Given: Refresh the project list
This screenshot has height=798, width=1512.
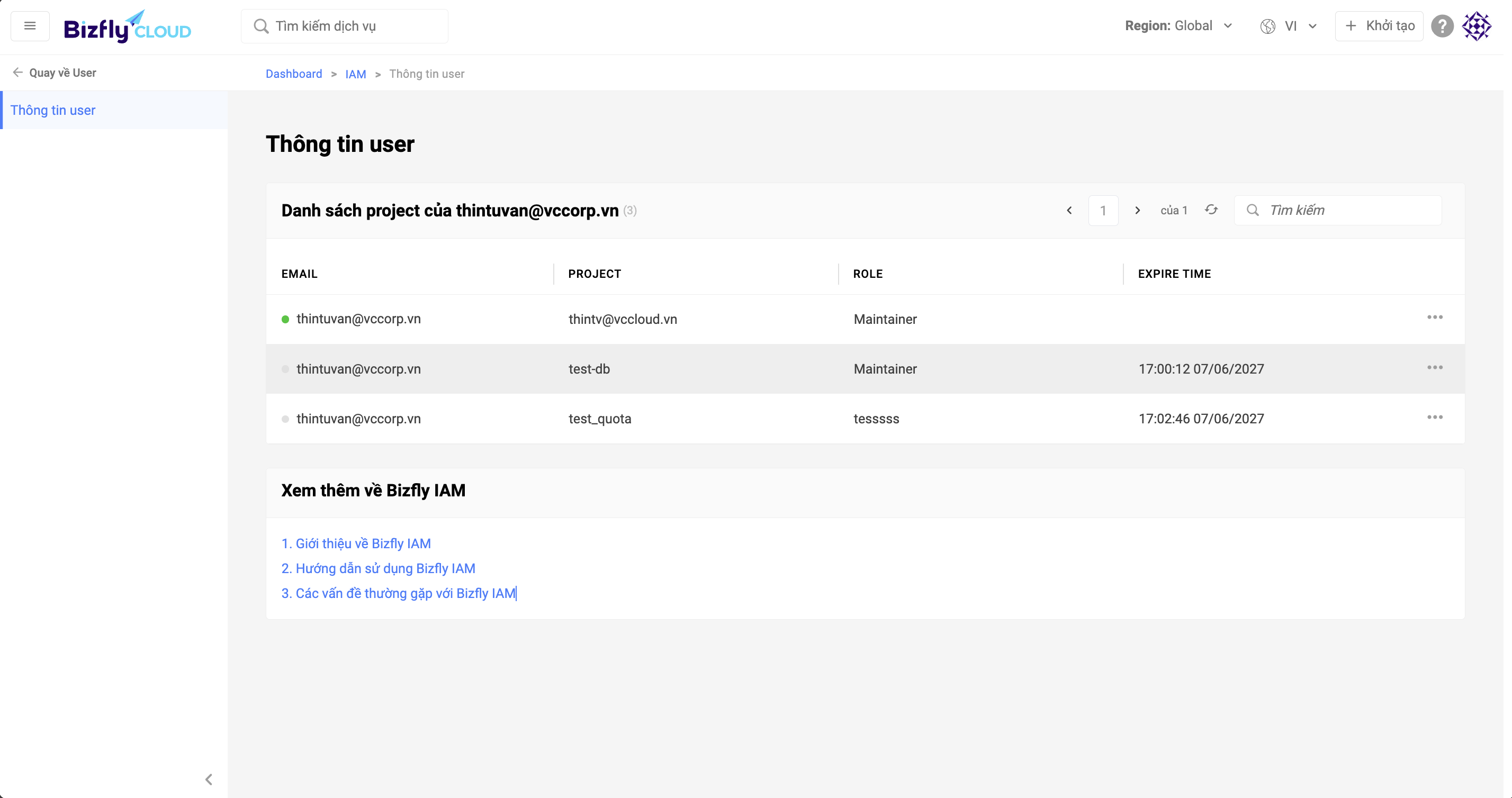Looking at the screenshot, I should tap(1211, 210).
